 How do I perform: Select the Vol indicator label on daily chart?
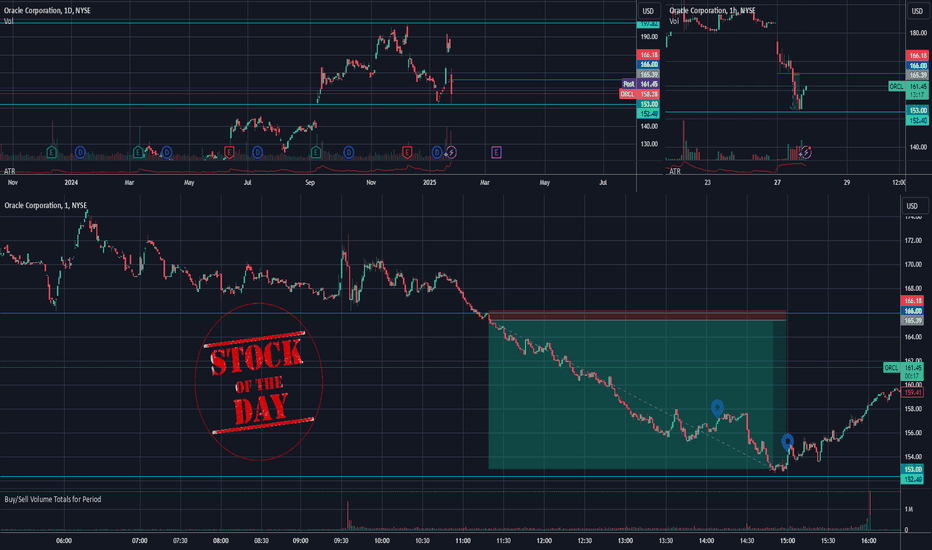click(8, 21)
